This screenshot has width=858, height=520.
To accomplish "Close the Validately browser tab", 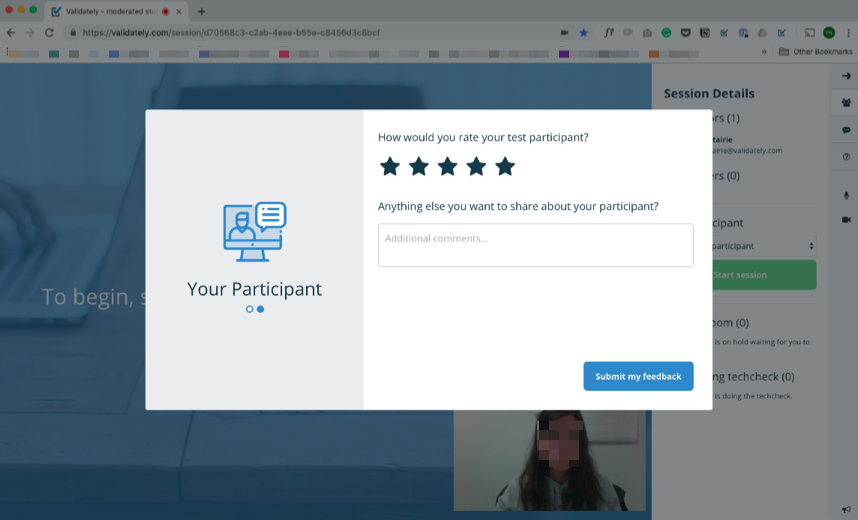I will point(179,11).
